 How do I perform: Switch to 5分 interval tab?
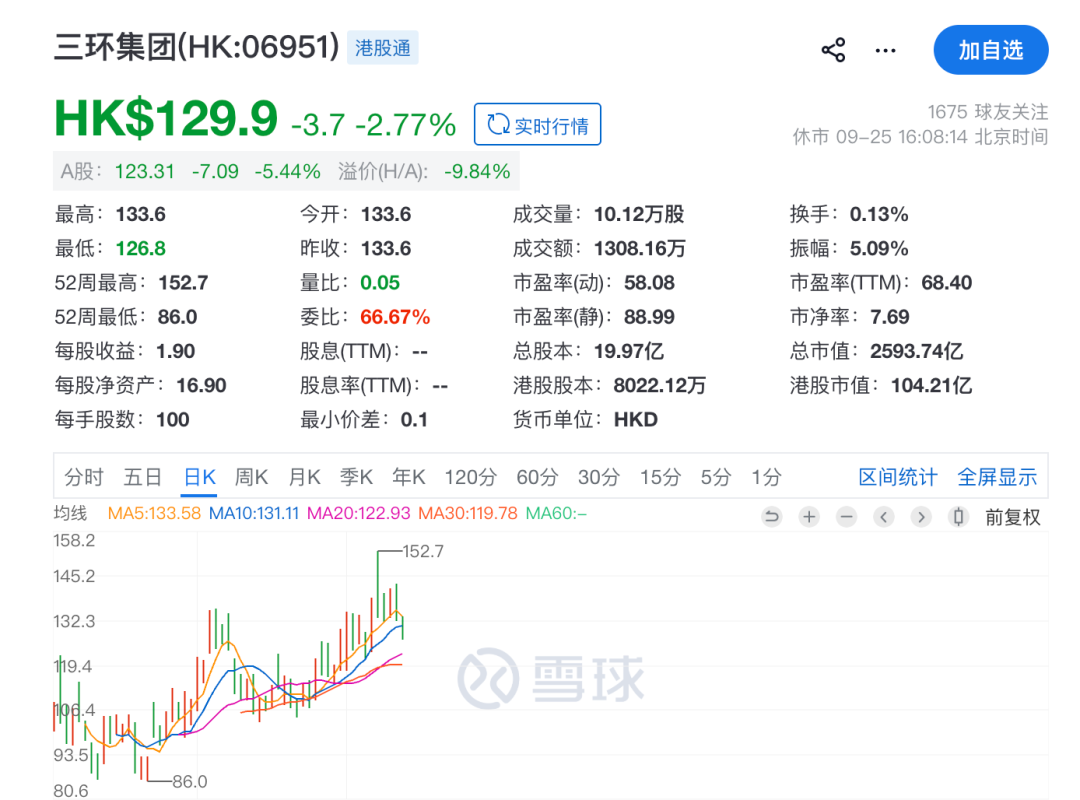tap(716, 477)
